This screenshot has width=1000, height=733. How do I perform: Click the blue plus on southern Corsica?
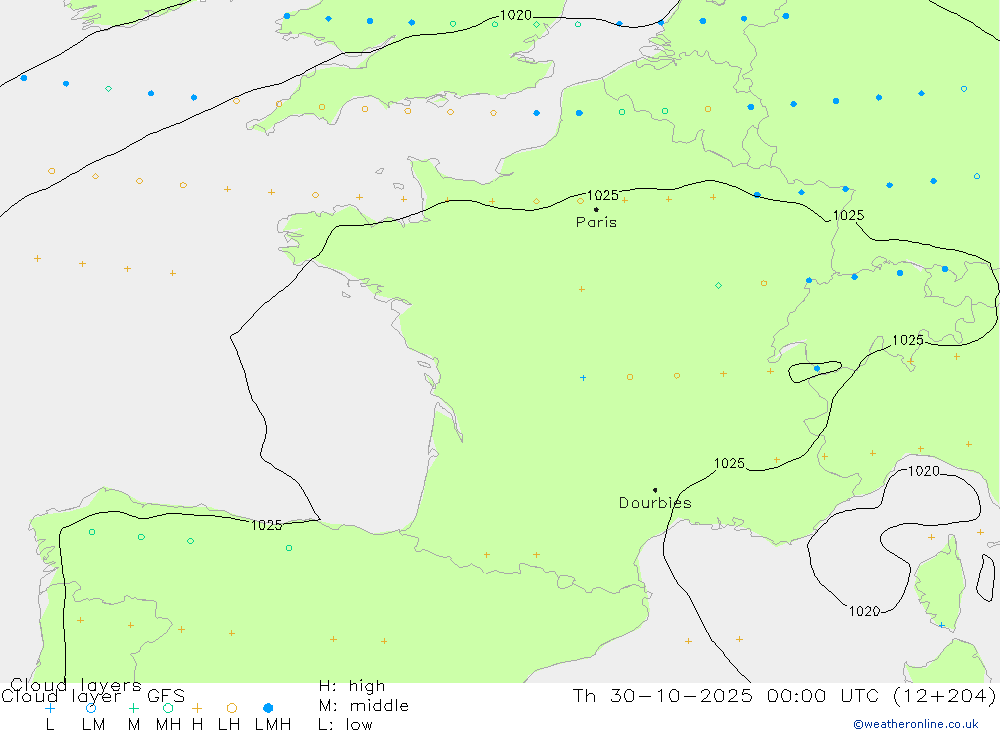pos(941,625)
